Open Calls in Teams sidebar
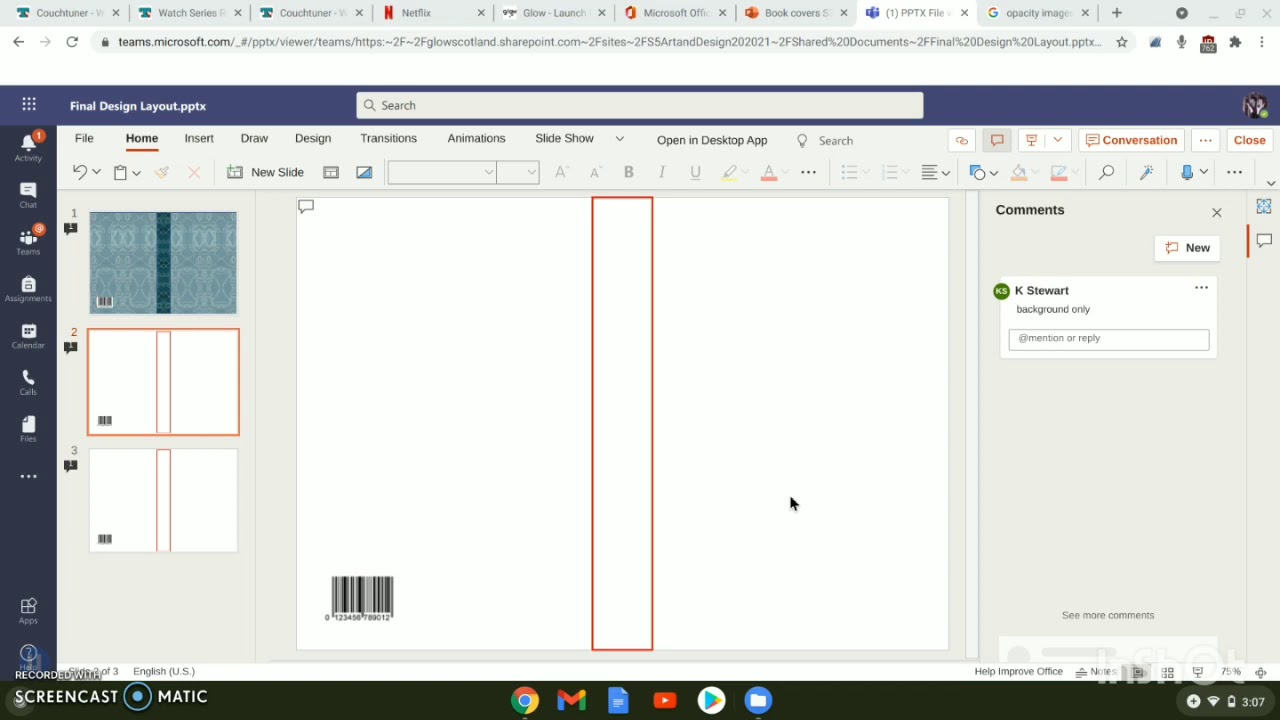Viewport: 1280px width, 720px height. click(28, 383)
